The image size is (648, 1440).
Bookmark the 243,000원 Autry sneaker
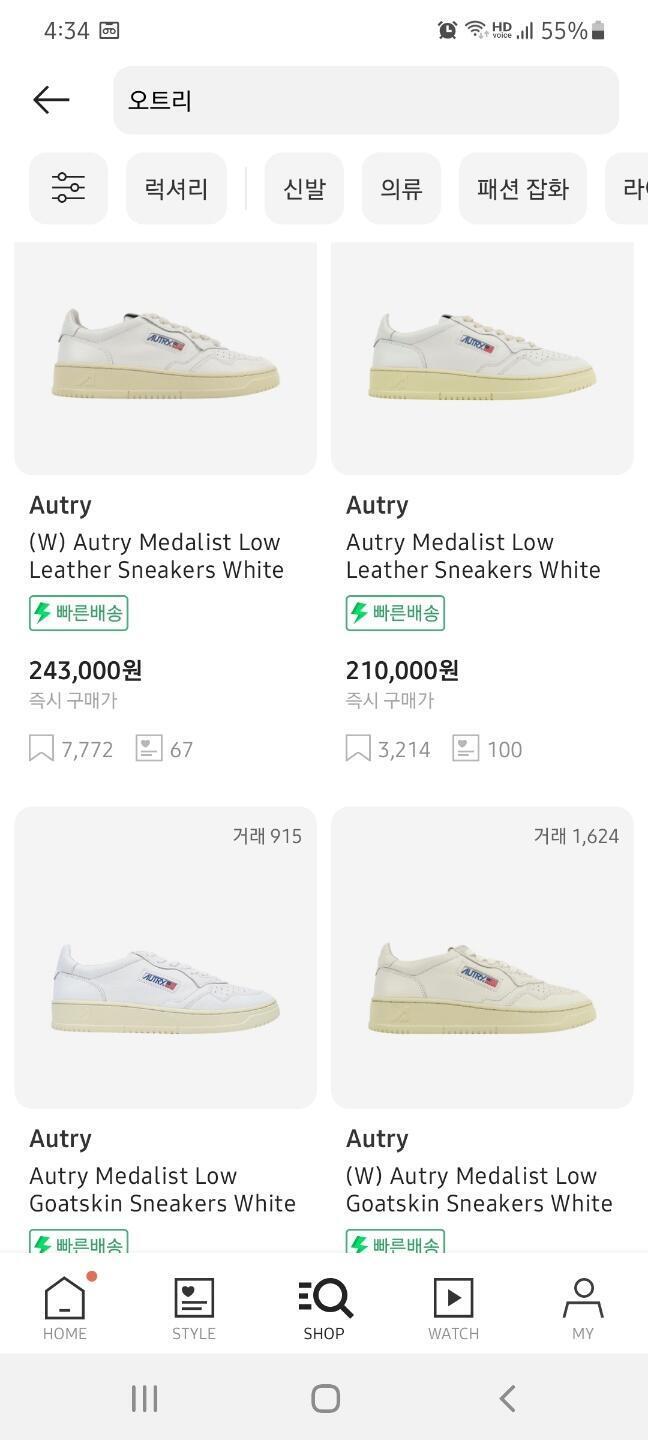(x=41, y=749)
